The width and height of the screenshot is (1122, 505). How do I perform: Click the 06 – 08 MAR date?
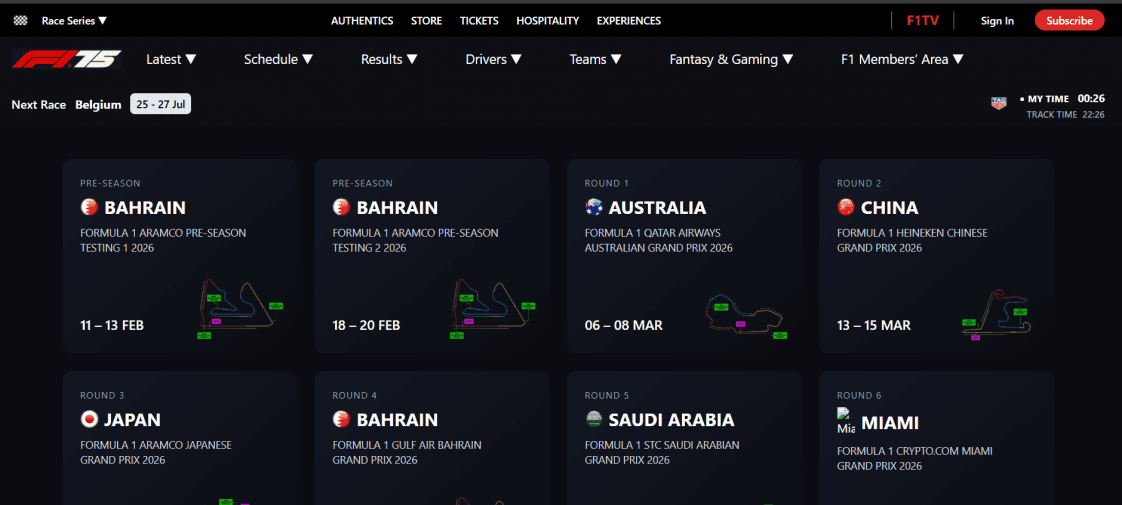tap(623, 325)
